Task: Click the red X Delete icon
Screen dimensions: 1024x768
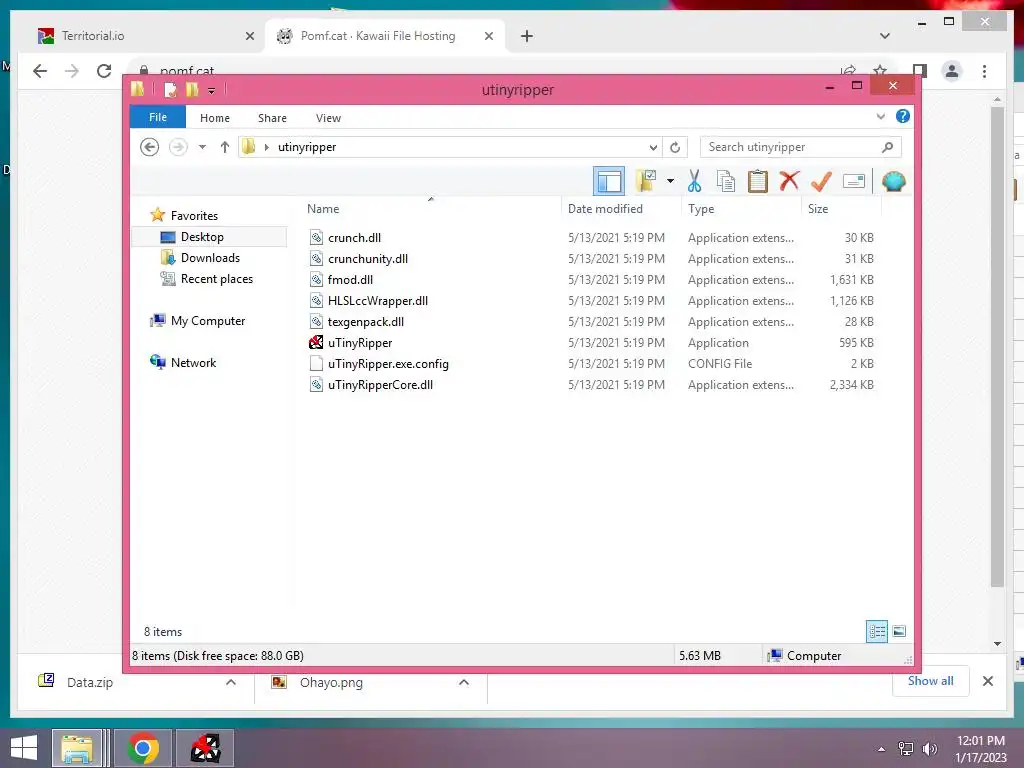Action: (x=789, y=180)
